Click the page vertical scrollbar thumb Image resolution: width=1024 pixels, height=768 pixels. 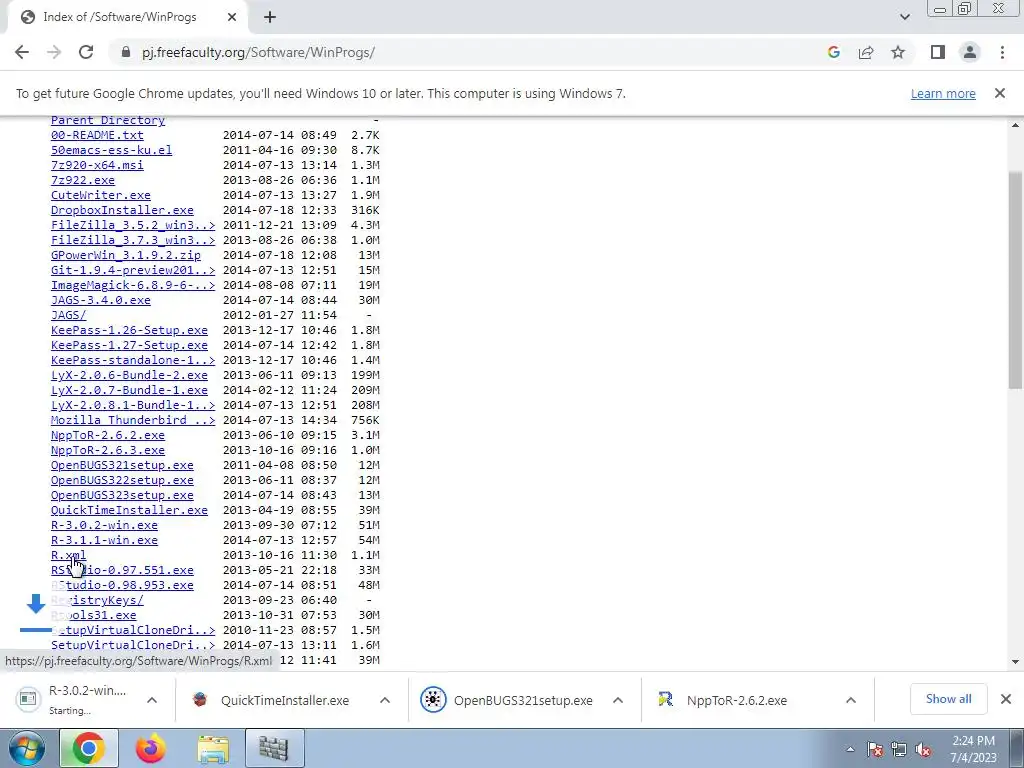click(1016, 281)
